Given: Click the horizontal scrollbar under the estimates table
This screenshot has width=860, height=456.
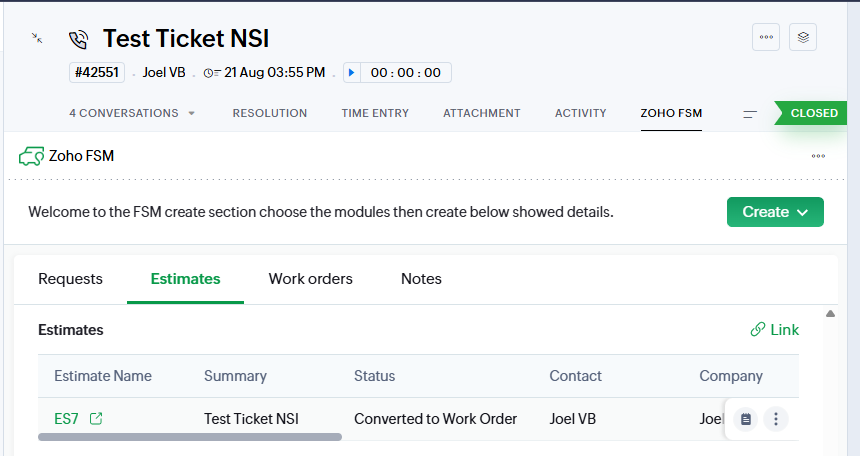Looking at the screenshot, I should [x=190, y=437].
